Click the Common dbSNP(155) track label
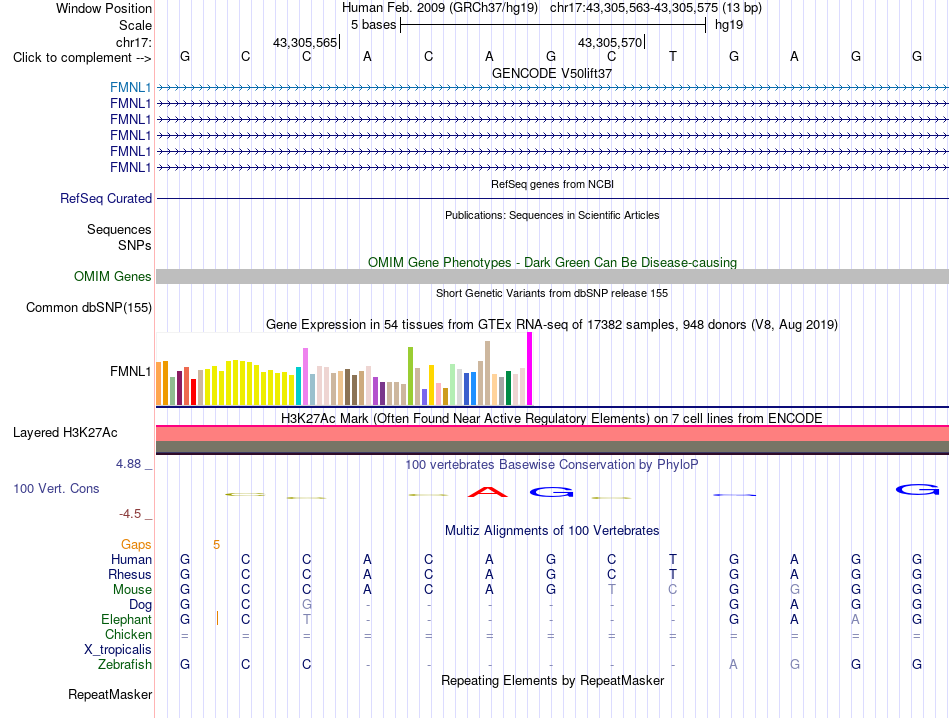 [89, 308]
